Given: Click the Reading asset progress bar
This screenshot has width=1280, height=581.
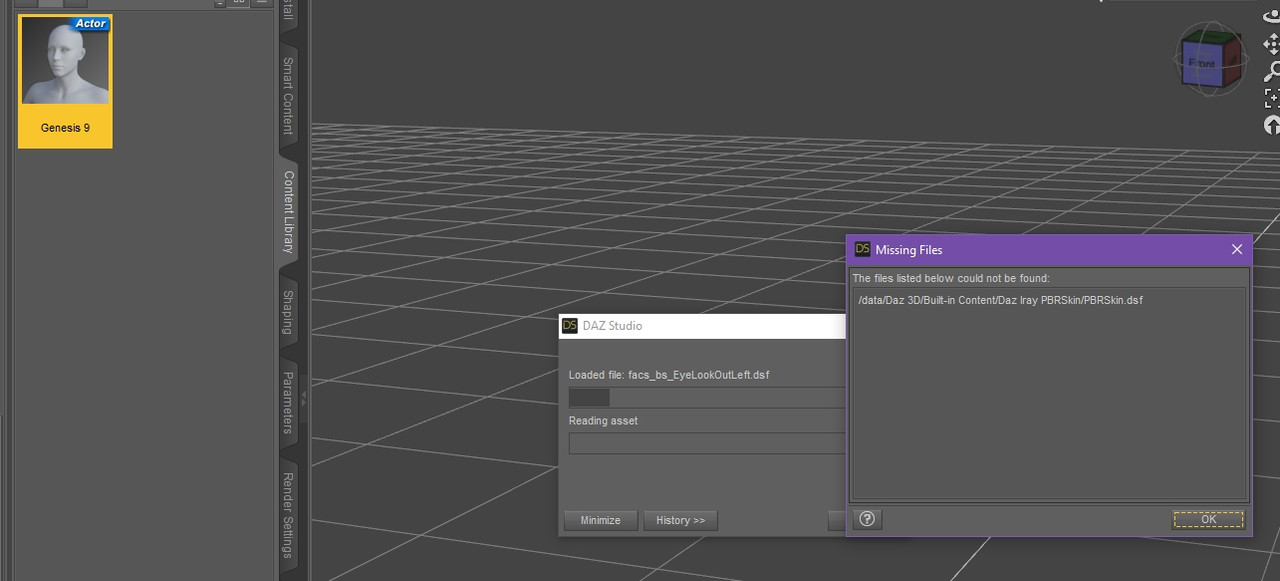Looking at the screenshot, I should 707,443.
